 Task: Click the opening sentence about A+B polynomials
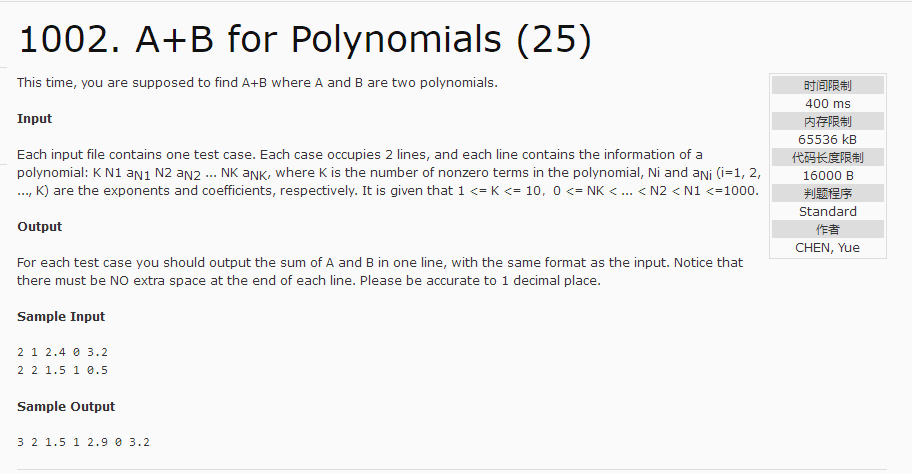[x=257, y=83]
